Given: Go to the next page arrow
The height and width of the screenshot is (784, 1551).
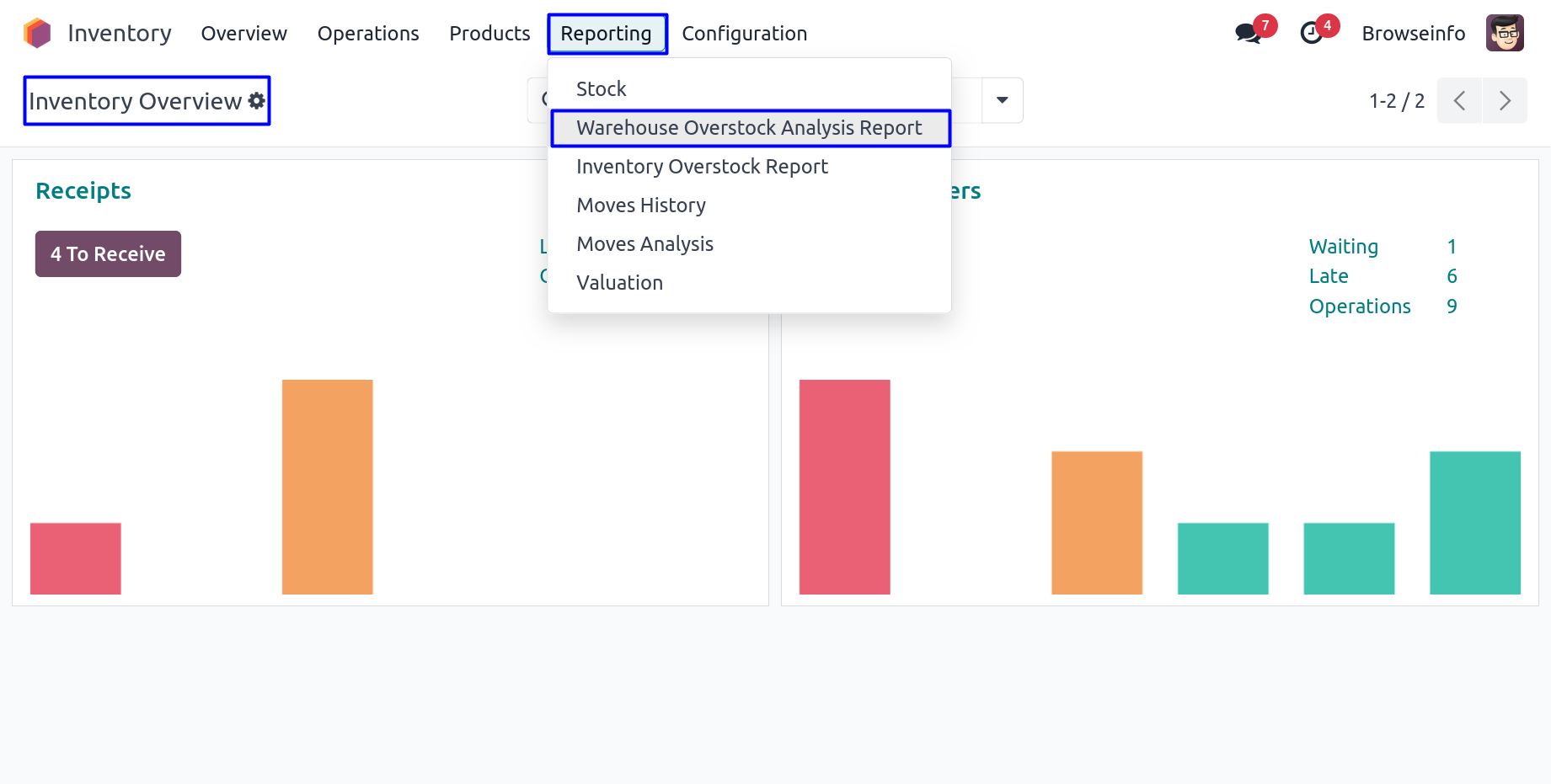Looking at the screenshot, I should pyautogui.click(x=1505, y=101).
